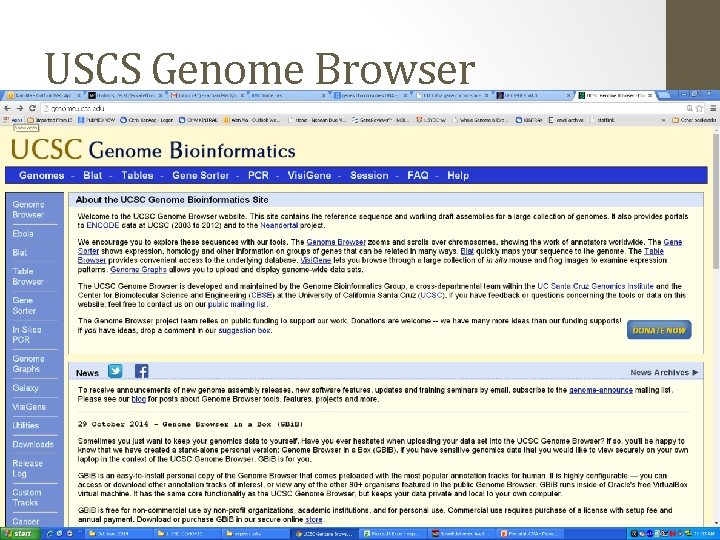Viewport: 720px width, 540px height.
Task: Open In Silico PCR in the sidebar
Action: [x=27, y=334]
